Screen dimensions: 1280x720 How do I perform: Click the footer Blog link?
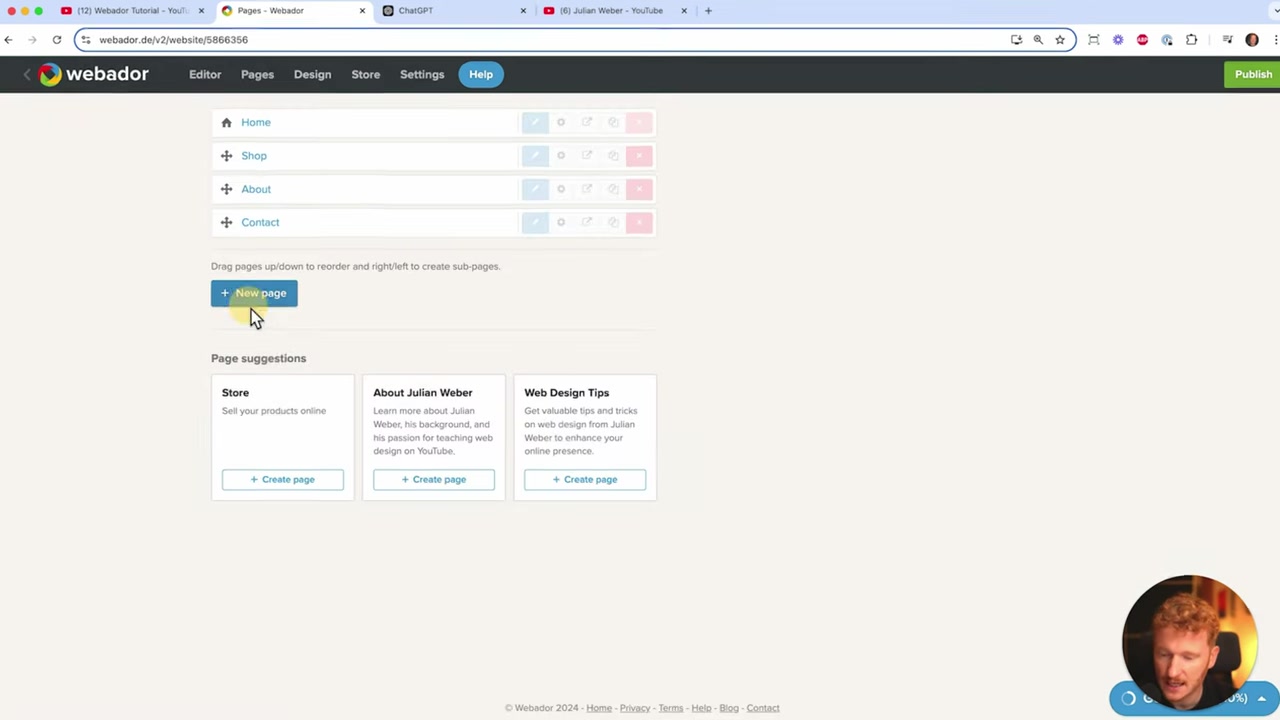coord(728,708)
